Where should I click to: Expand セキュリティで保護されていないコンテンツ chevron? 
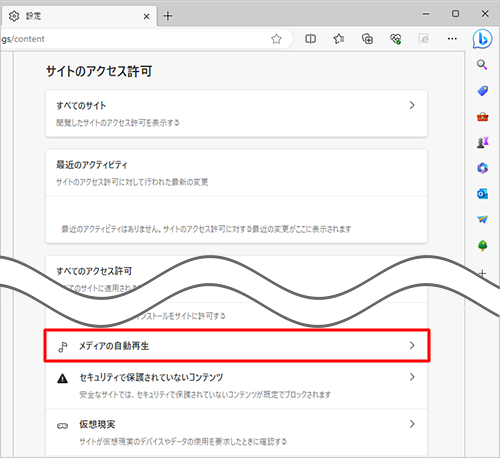[412, 377]
